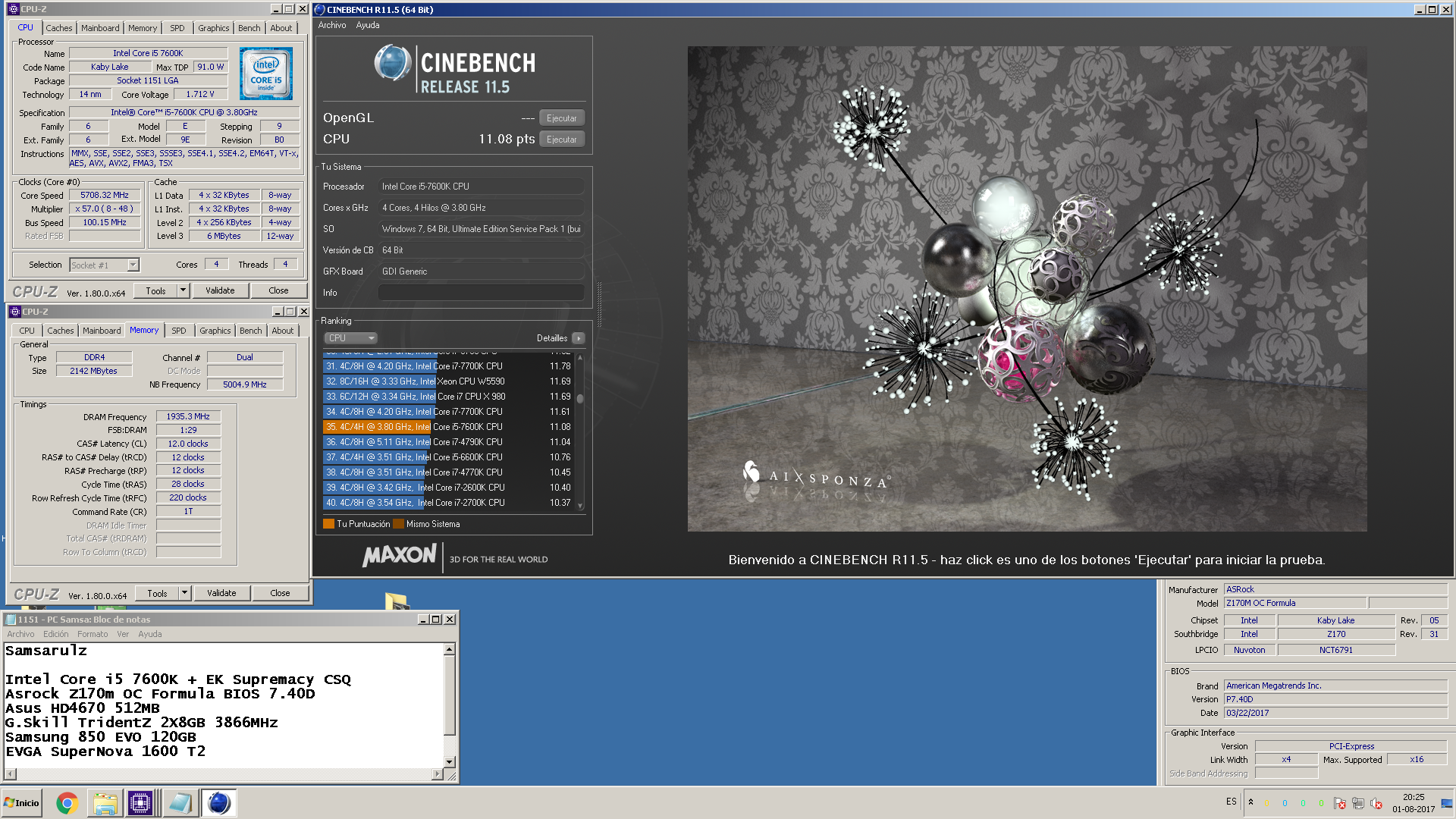This screenshot has width=1456, height=819.
Task: Select the Cinebench taskbar icon
Action: [x=218, y=803]
